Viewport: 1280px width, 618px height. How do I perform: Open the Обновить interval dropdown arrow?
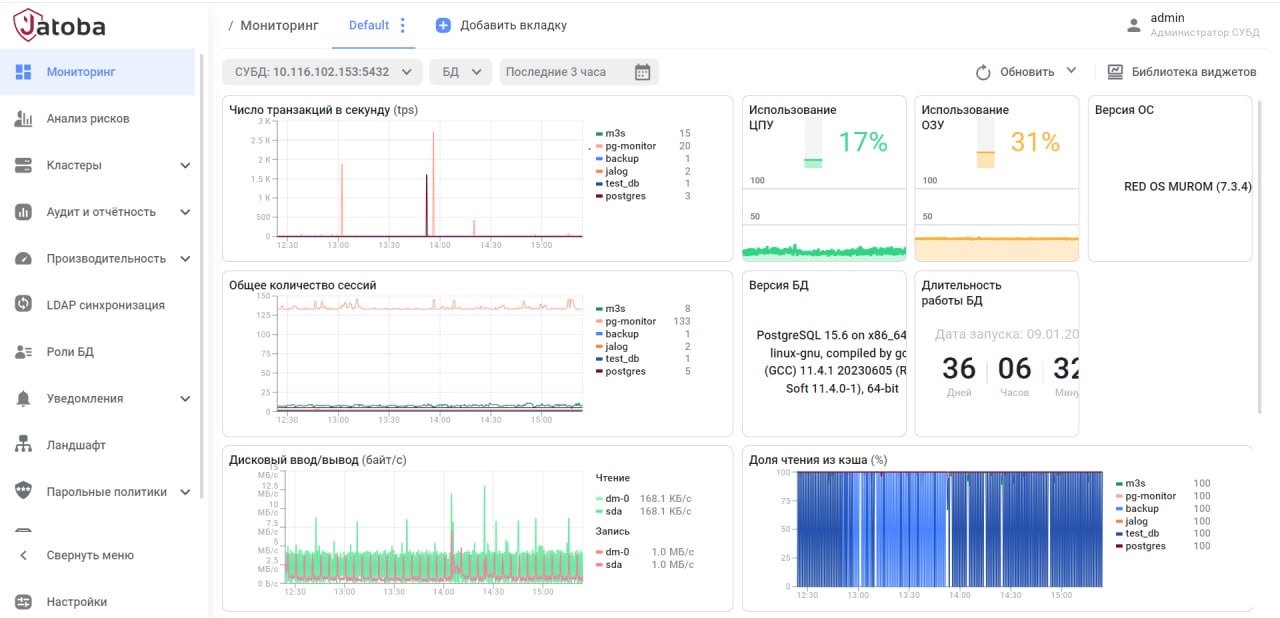(1071, 71)
